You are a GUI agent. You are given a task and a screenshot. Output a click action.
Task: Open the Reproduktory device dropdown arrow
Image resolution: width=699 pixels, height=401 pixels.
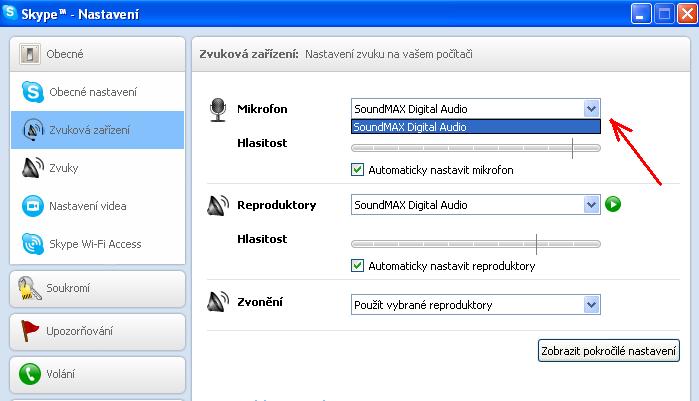click(x=592, y=205)
